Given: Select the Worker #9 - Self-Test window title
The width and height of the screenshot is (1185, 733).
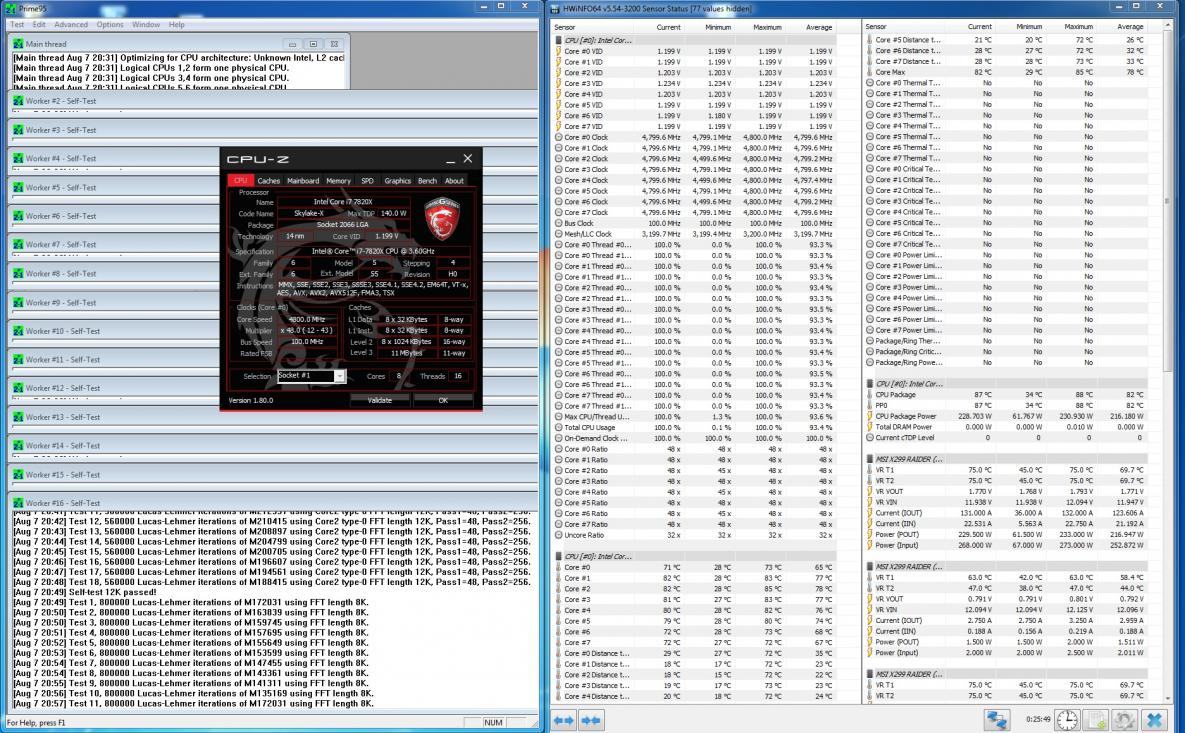Looking at the screenshot, I should [61, 302].
